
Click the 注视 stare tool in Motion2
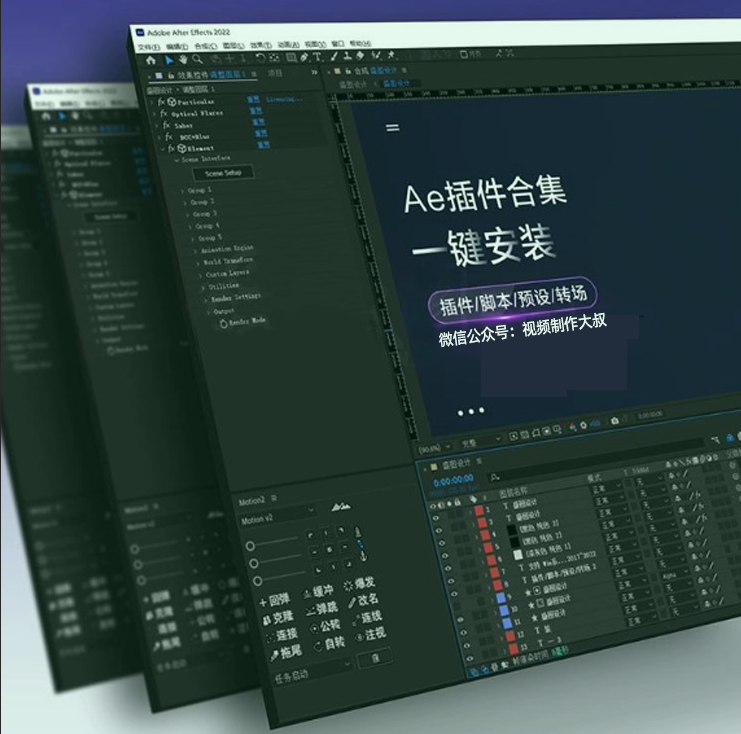(x=371, y=634)
